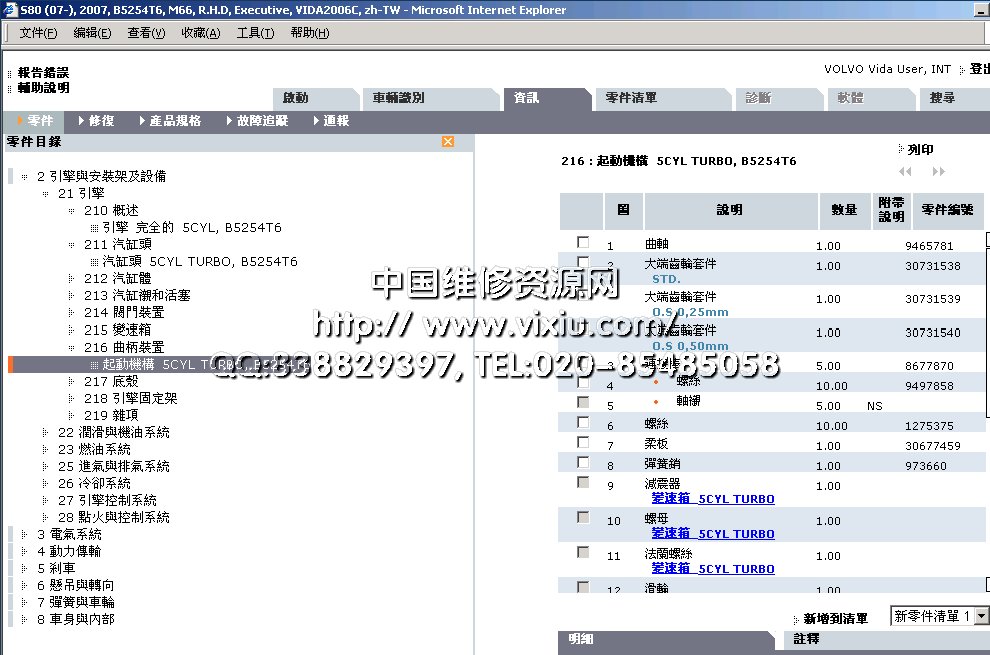Click the Internet Explorer icon in title bar

[9, 10]
